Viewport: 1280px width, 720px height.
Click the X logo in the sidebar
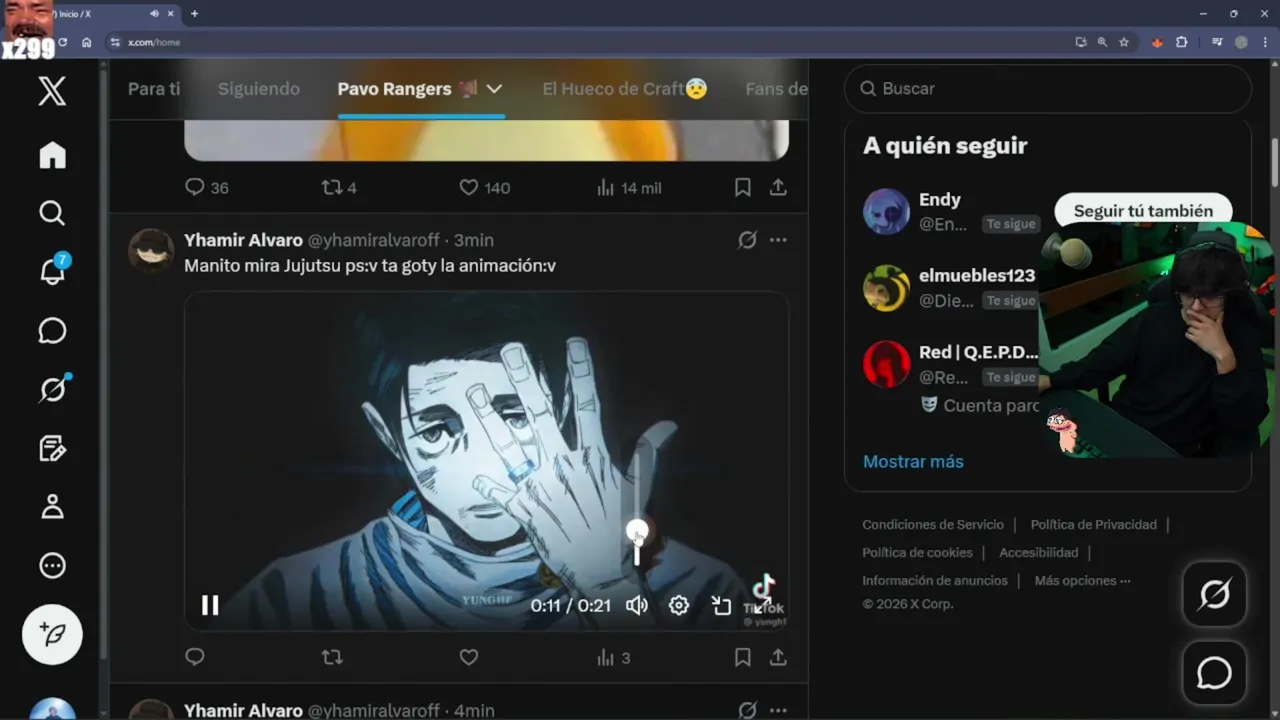[x=52, y=91]
